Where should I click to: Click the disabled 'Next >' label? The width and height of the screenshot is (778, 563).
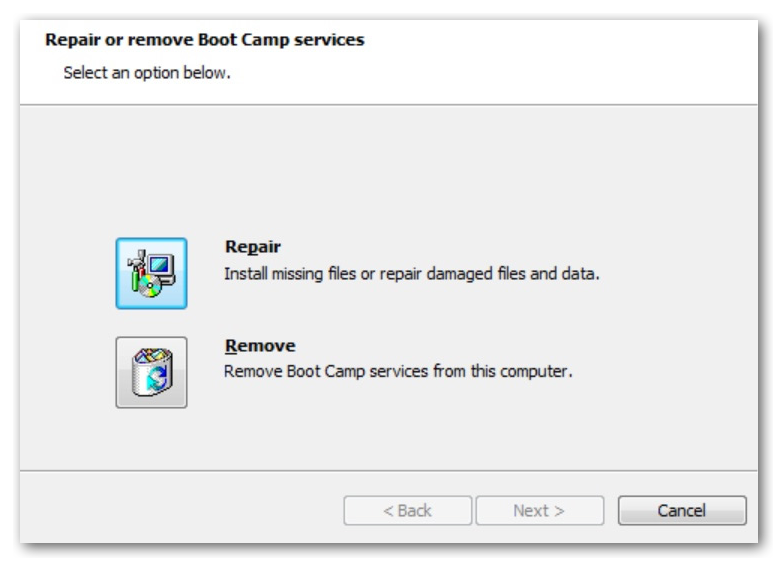point(539,510)
